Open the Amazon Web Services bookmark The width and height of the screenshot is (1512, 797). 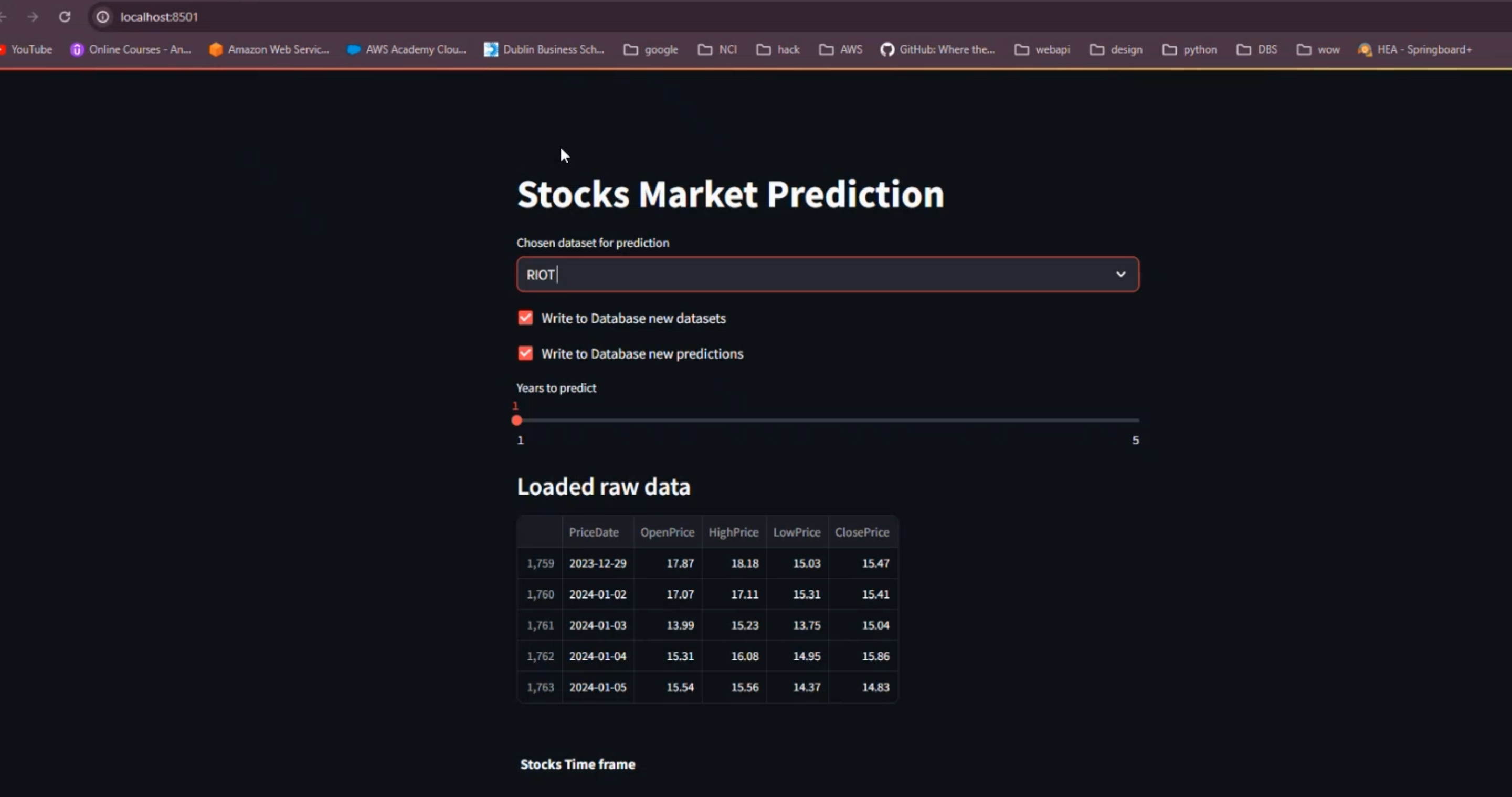(x=269, y=49)
